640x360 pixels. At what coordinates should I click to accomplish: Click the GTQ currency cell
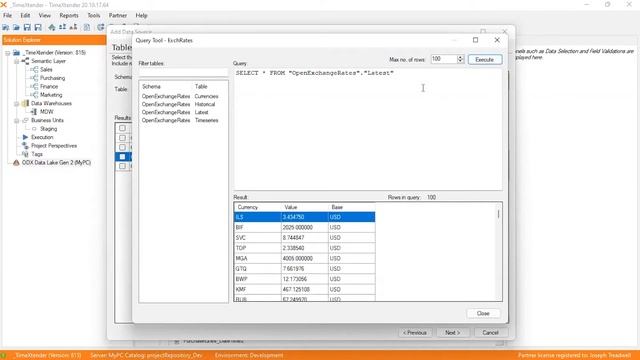(x=258, y=269)
